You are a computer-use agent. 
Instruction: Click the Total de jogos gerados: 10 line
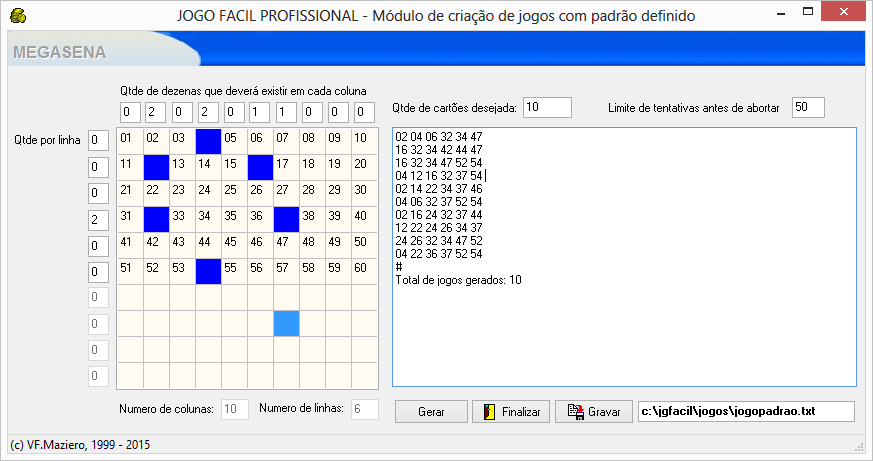(458, 280)
